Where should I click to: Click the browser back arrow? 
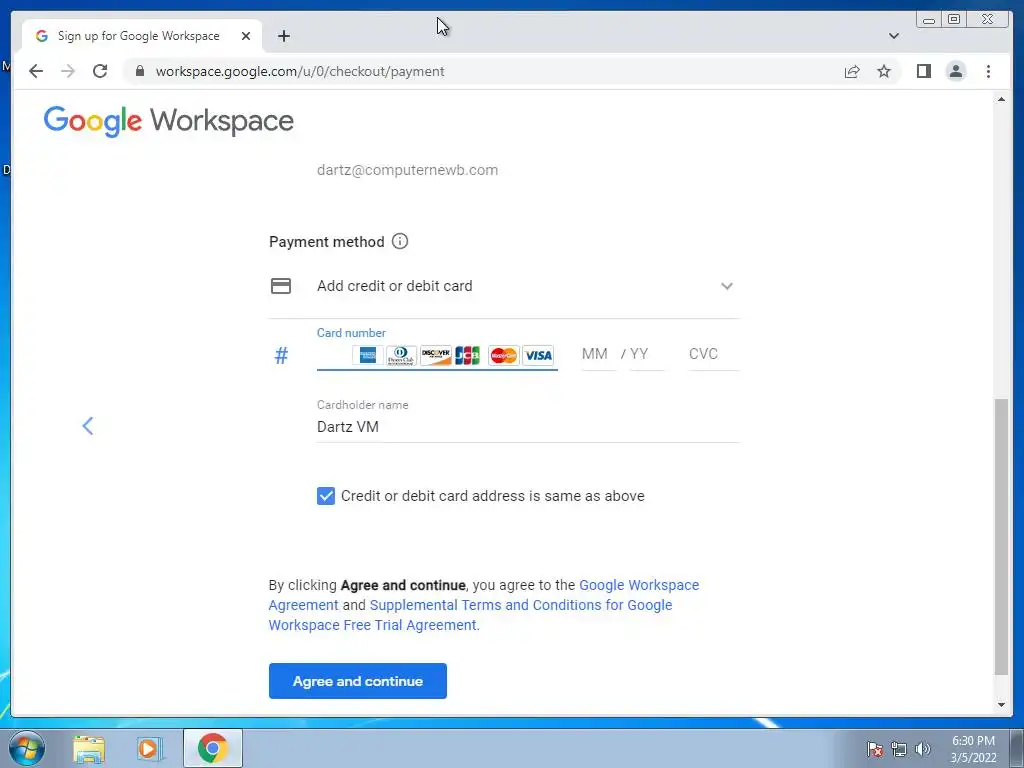[x=36, y=71]
